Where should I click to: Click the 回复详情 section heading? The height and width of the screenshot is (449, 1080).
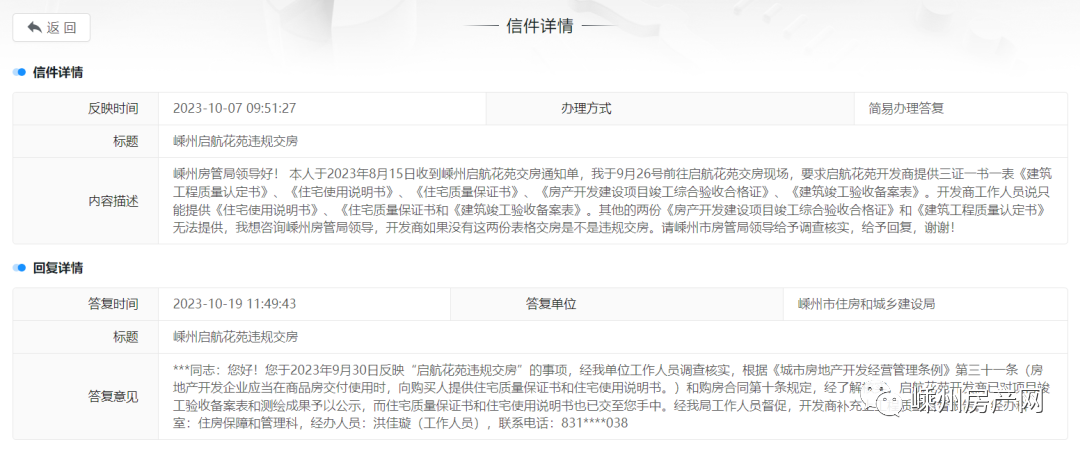(58, 268)
